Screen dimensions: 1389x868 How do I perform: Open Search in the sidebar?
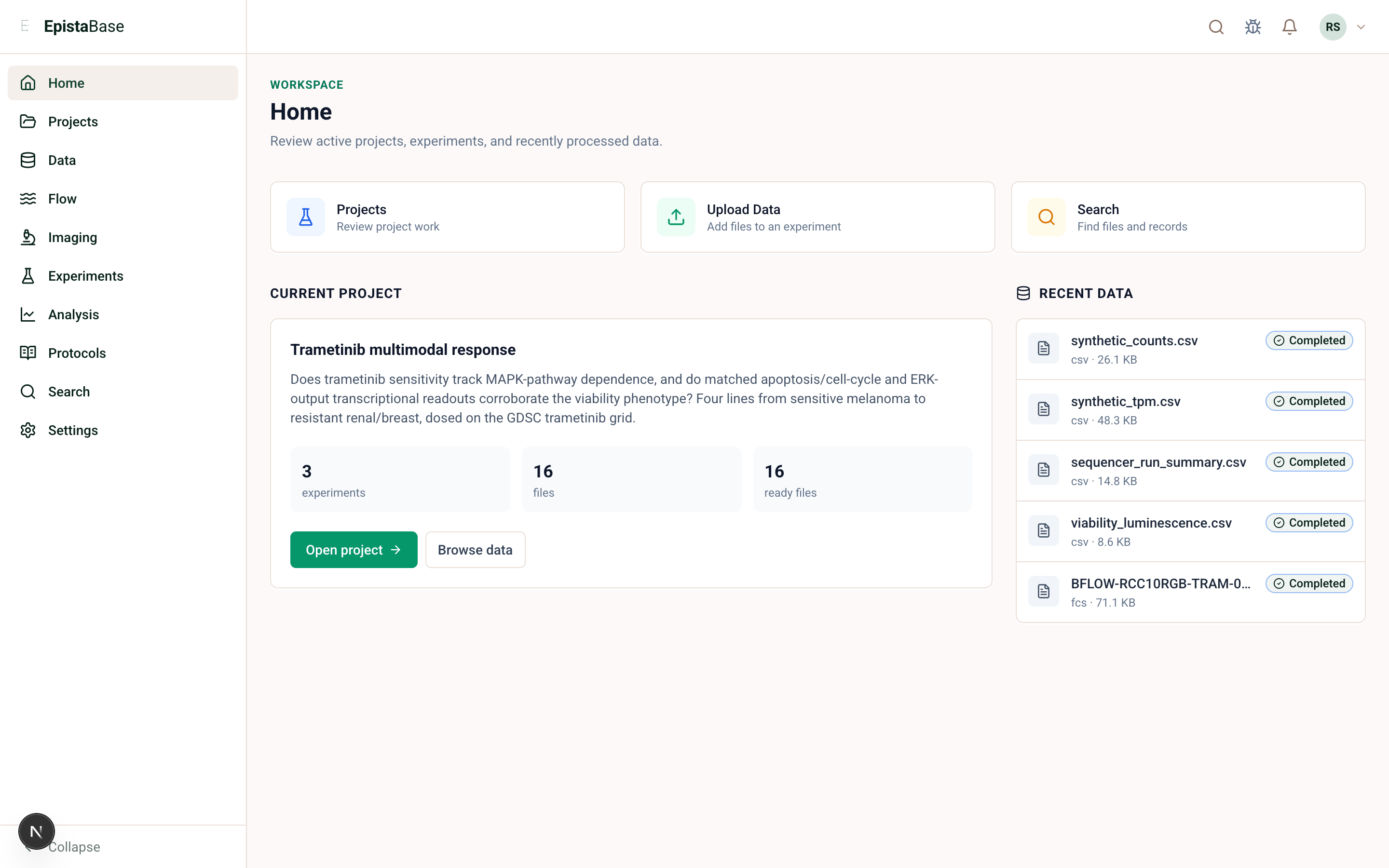(x=123, y=392)
